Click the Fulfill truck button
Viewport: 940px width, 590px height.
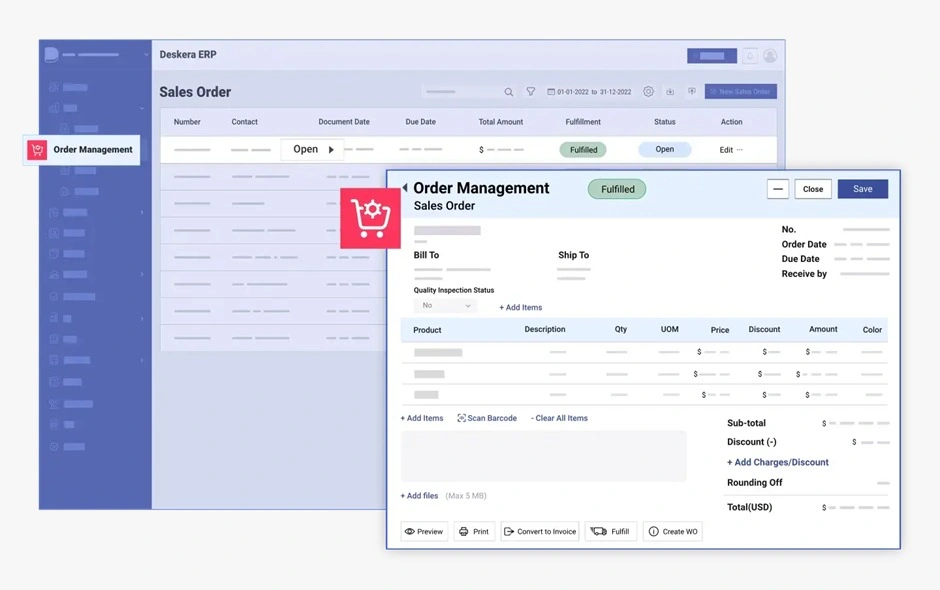611,531
